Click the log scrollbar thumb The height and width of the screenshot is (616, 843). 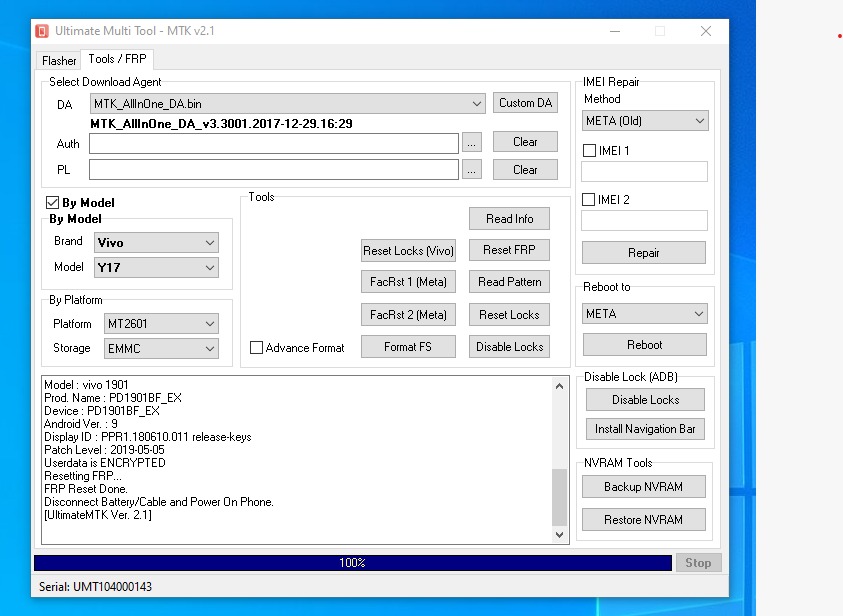[559, 497]
